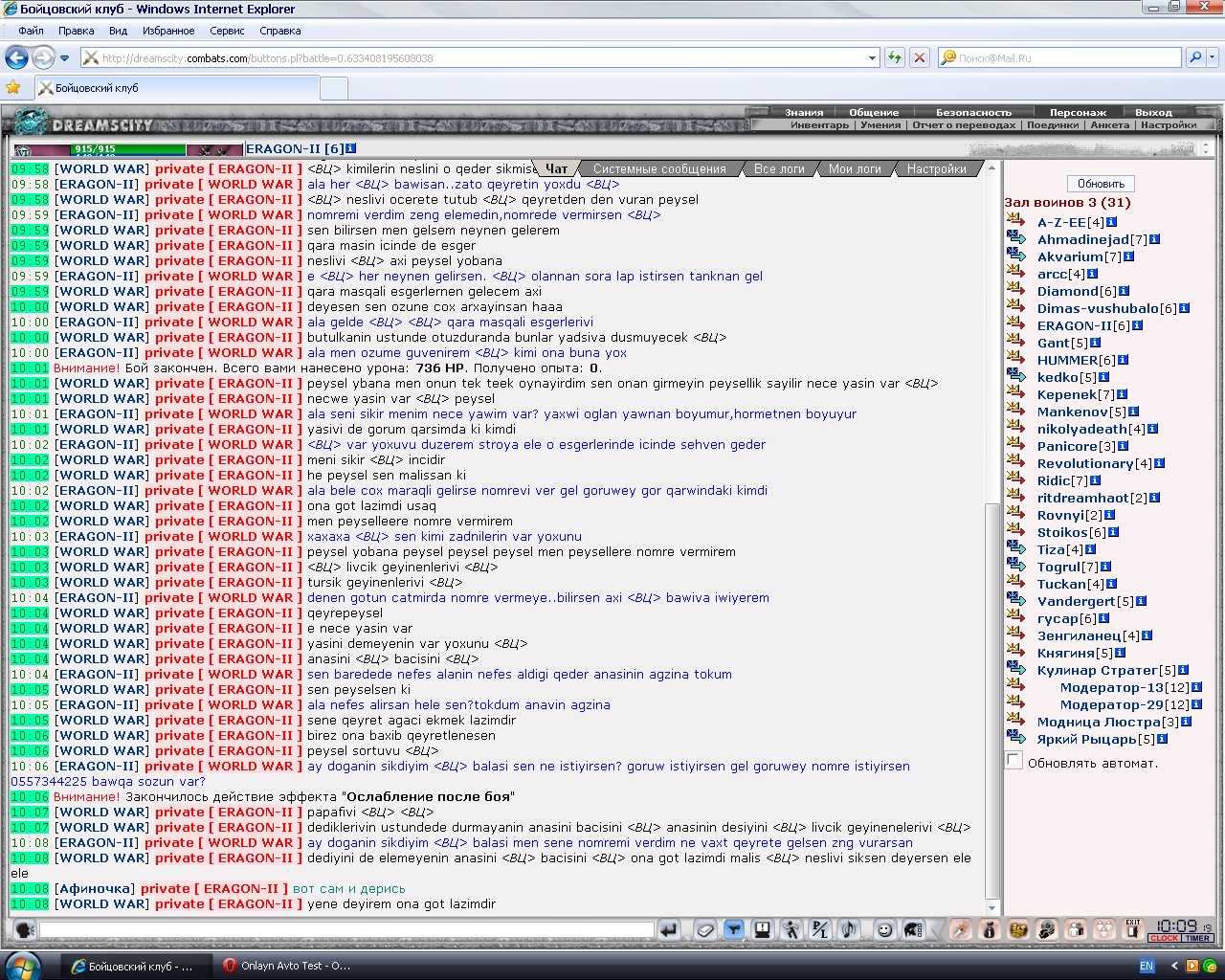This screenshot has height=980, width=1225.
Task: Click the Персонаж menu button
Action: click(x=1078, y=112)
